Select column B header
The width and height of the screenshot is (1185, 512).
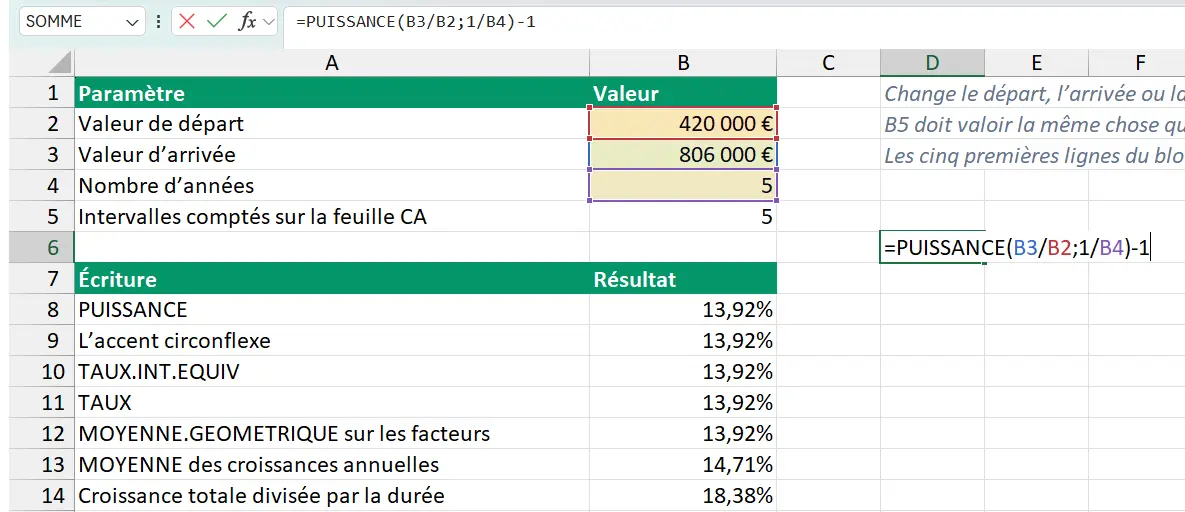(683, 63)
